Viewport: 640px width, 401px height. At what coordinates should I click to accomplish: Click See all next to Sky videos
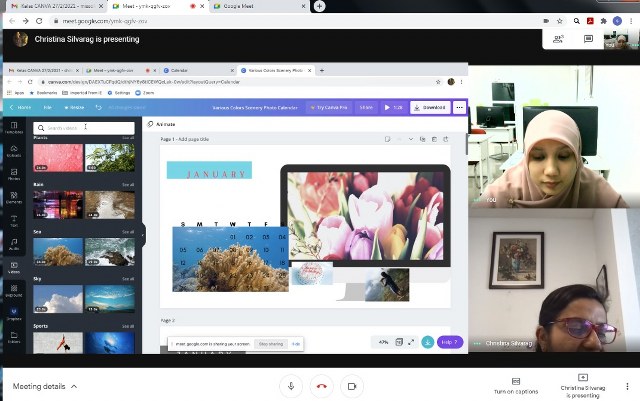click(128, 279)
